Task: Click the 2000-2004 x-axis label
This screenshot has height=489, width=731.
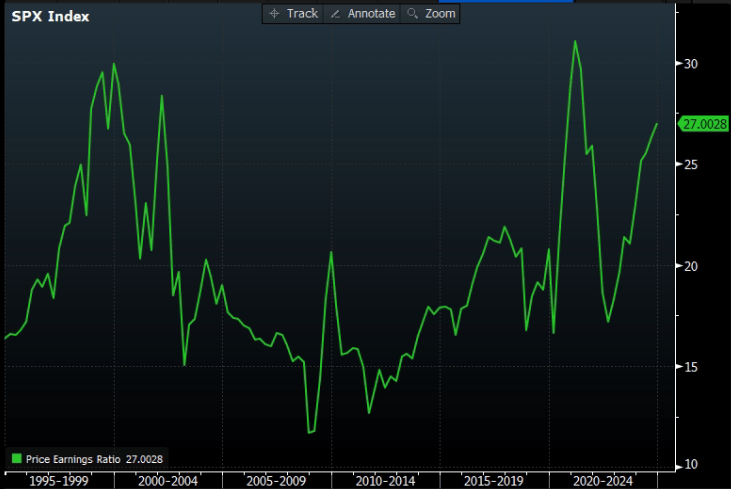Action: point(166,481)
